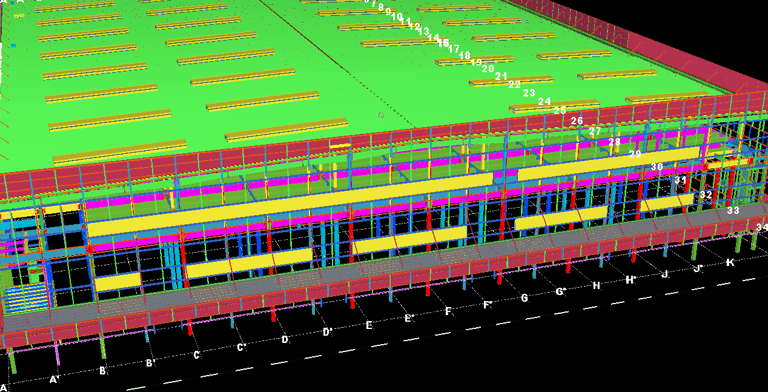768x392 pixels.
Task: Click grid axis label J'
Action: [x=698, y=268]
